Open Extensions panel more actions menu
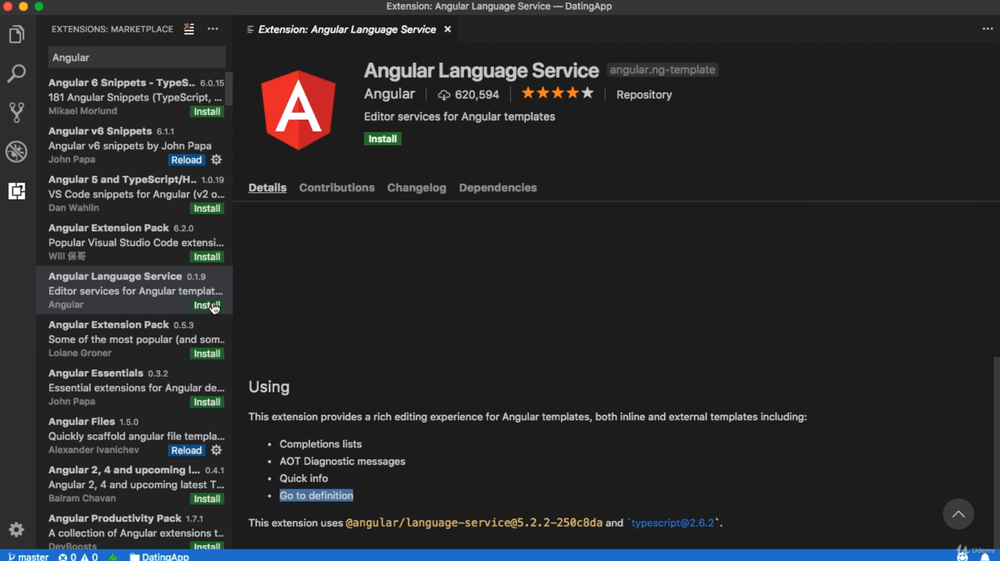 pyautogui.click(x=213, y=30)
